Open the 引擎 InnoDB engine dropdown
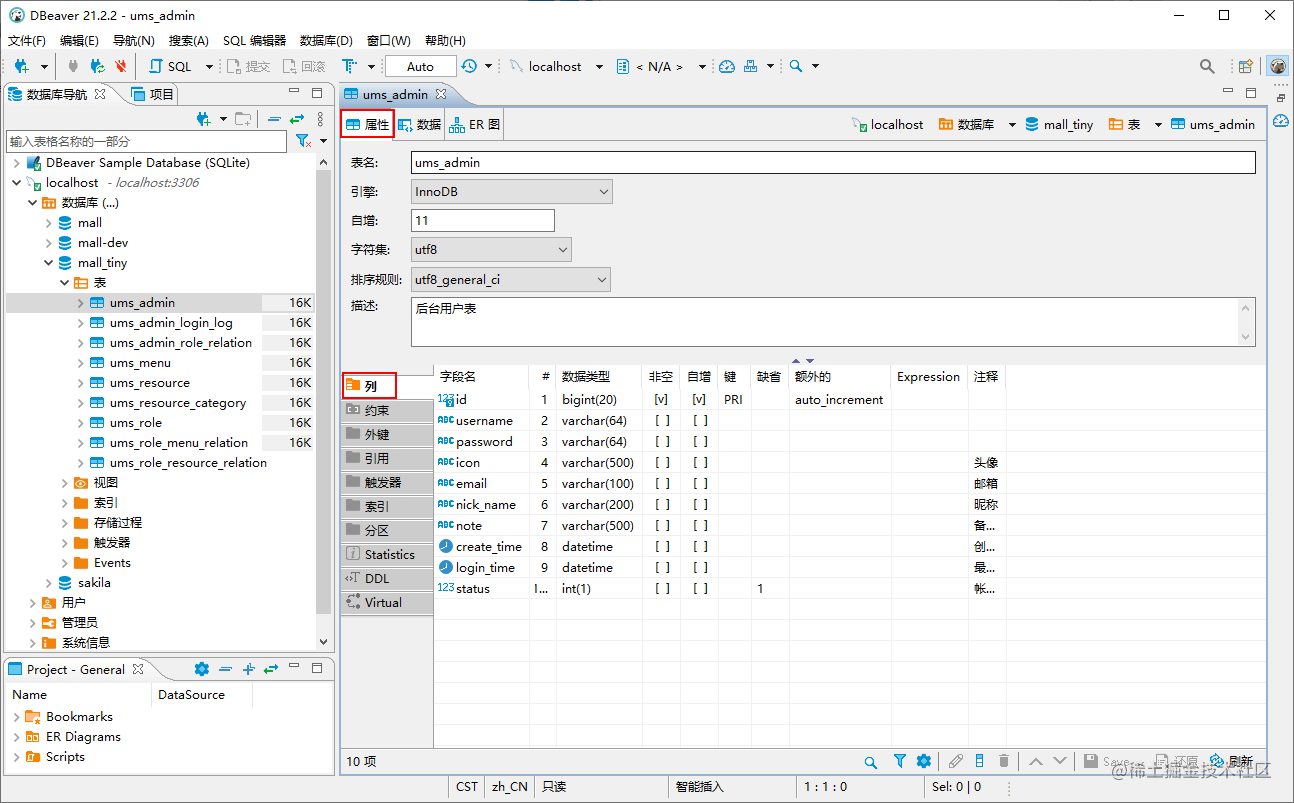Screen dimensions: 1294x803 coord(511,192)
